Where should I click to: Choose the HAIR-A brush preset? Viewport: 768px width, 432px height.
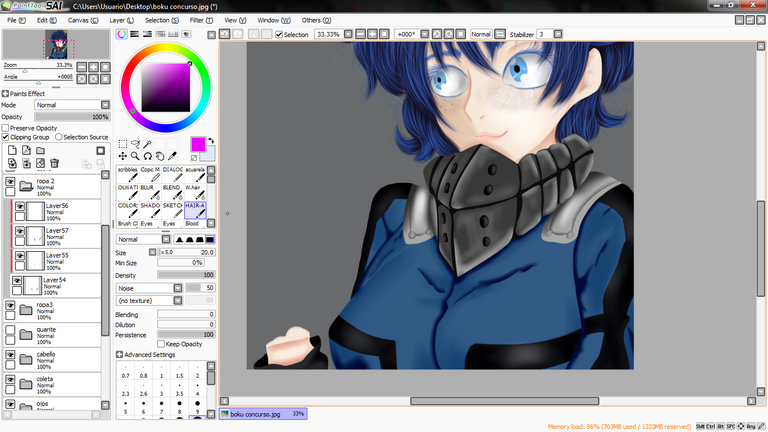point(195,210)
